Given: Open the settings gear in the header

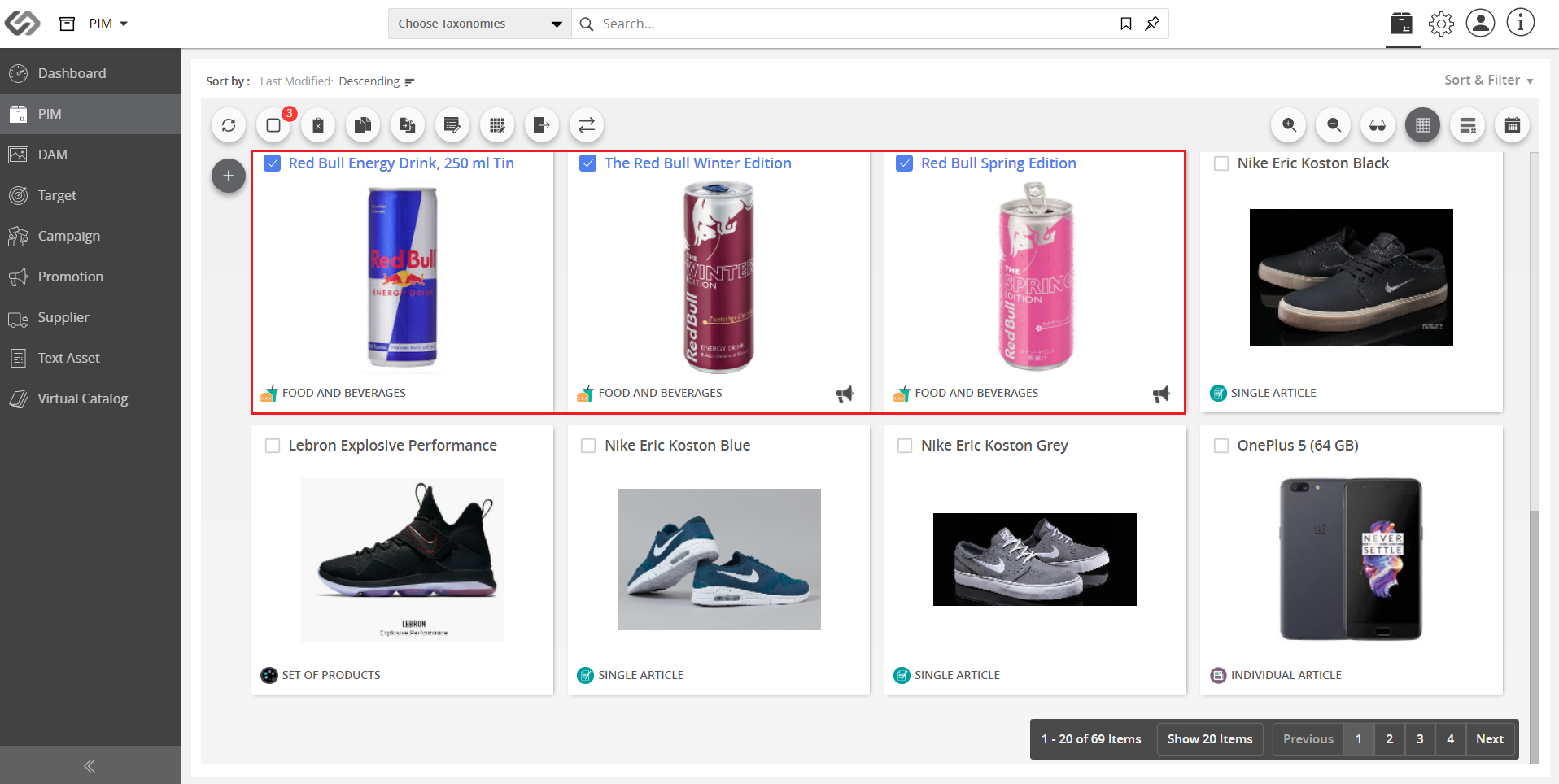Looking at the screenshot, I should tap(1441, 24).
